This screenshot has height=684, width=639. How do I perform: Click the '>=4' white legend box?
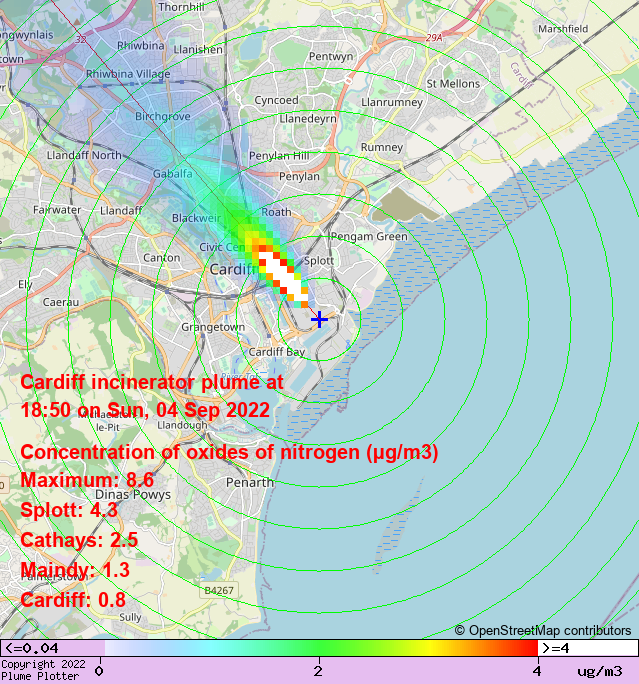click(x=588, y=648)
